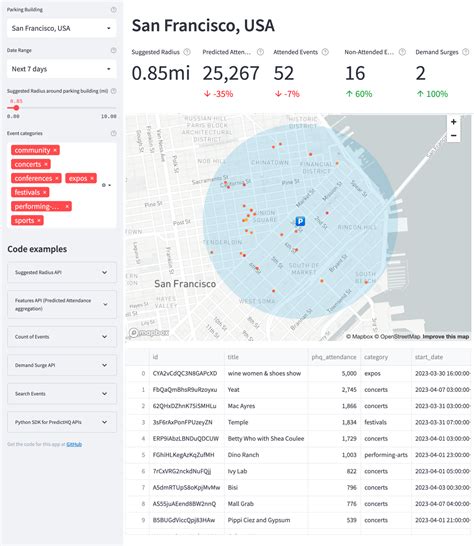Remove the conferences category tag
The width and height of the screenshot is (474, 546).
[x=57, y=178]
